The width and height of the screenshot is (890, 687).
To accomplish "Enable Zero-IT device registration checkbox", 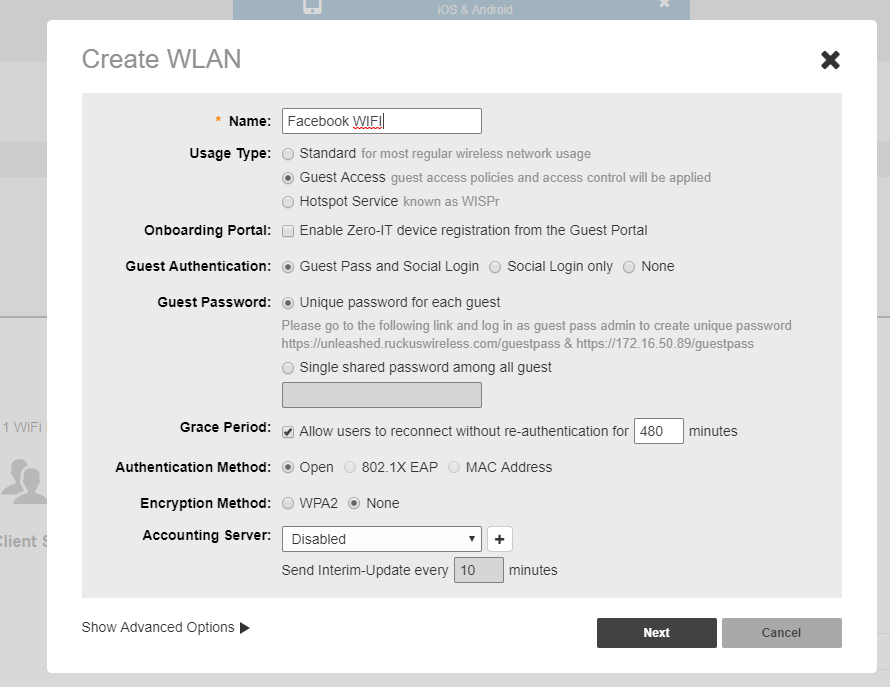I will [x=289, y=231].
